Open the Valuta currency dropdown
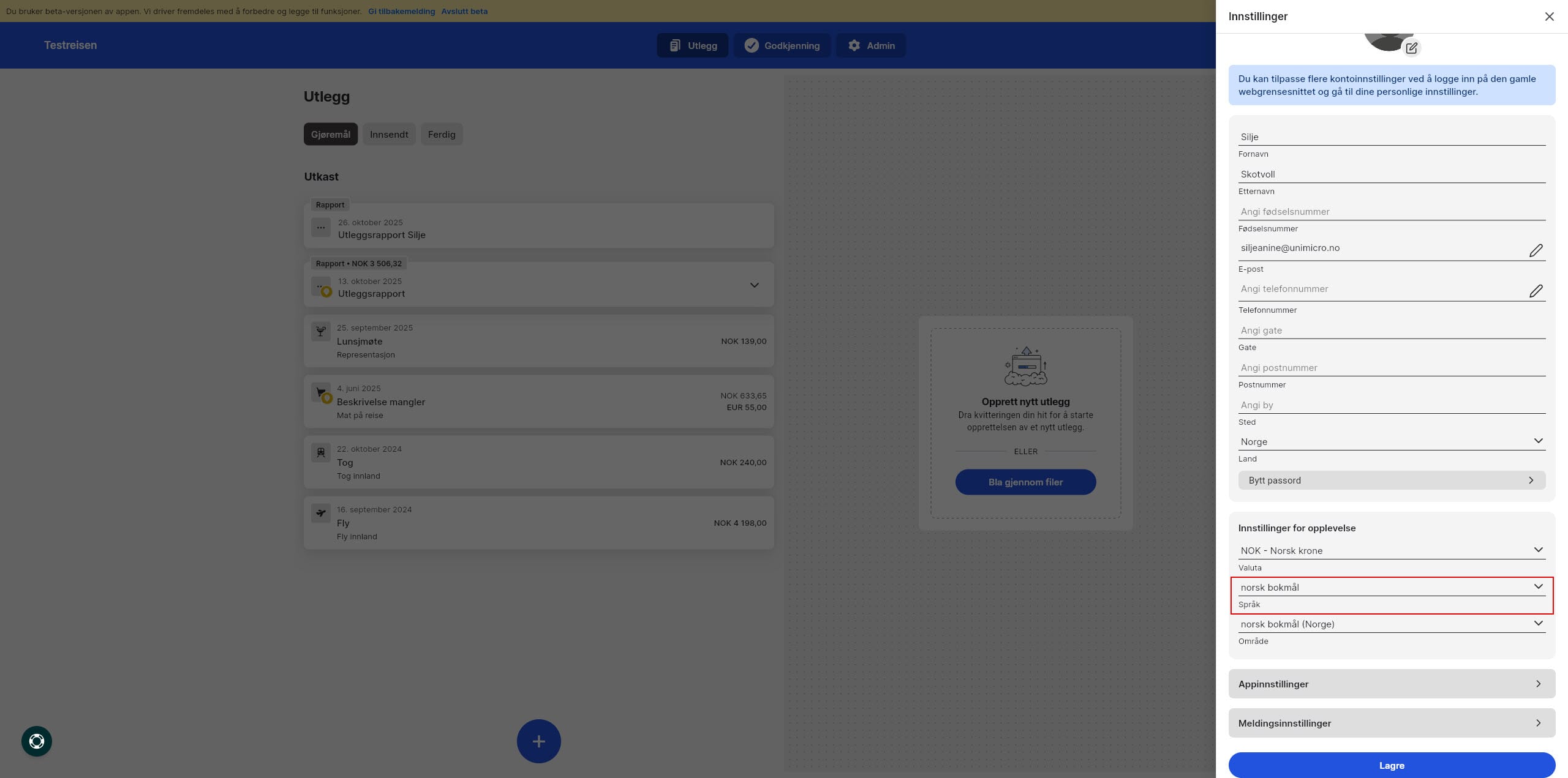This screenshot has width=1568, height=778. [x=1391, y=550]
